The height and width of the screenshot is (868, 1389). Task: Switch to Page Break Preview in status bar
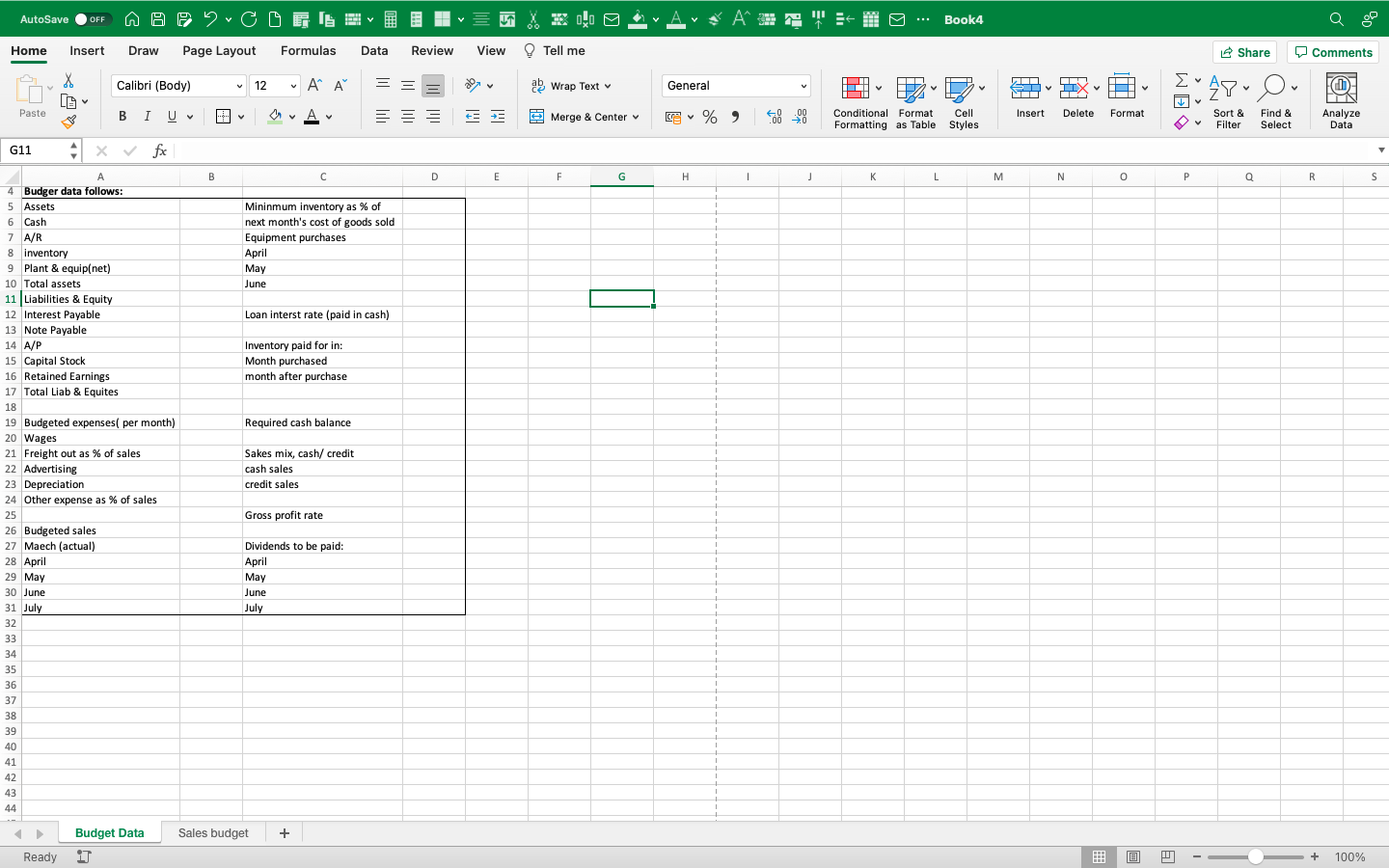pyautogui.click(x=1168, y=856)
